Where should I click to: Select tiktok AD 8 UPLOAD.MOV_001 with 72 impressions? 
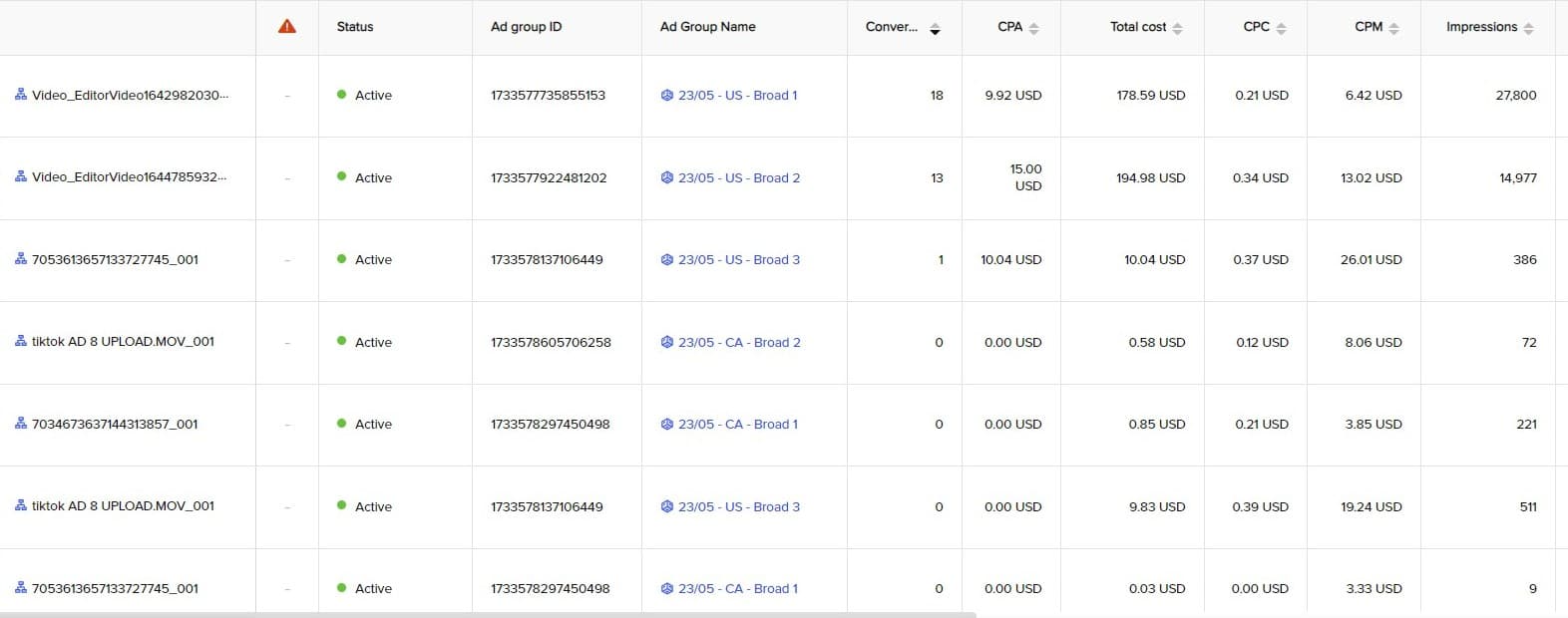pos(123,341)
